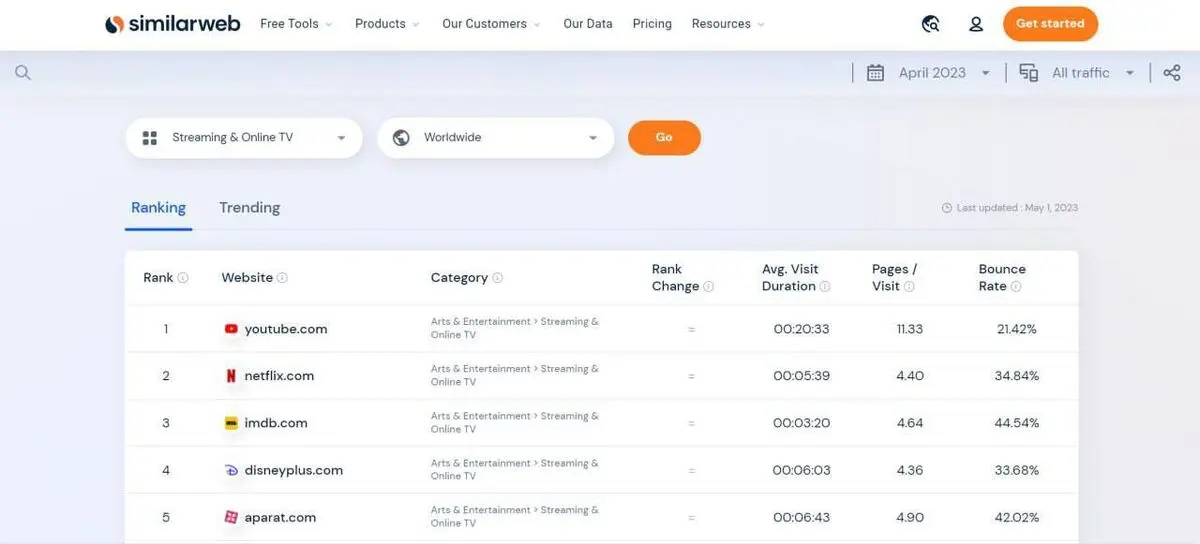Click the category path in aparat.com row
The height and width of the screenshot is (544, 1200).
515,516
